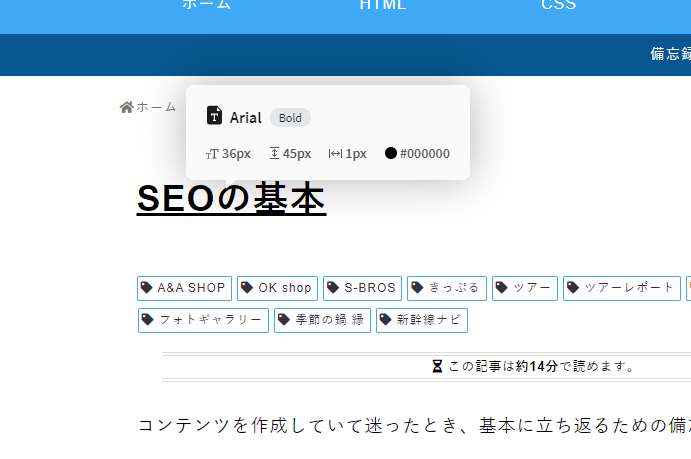Click the 備忘録 text in the dark blue bar

[x=669, y=54]
